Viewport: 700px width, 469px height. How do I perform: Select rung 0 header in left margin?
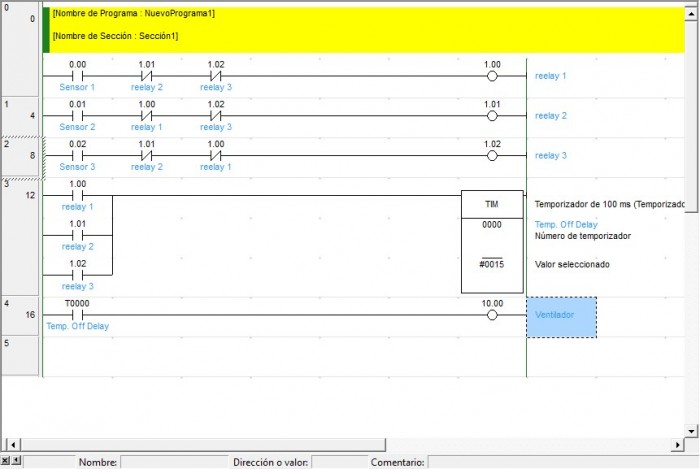coord(20,49)
